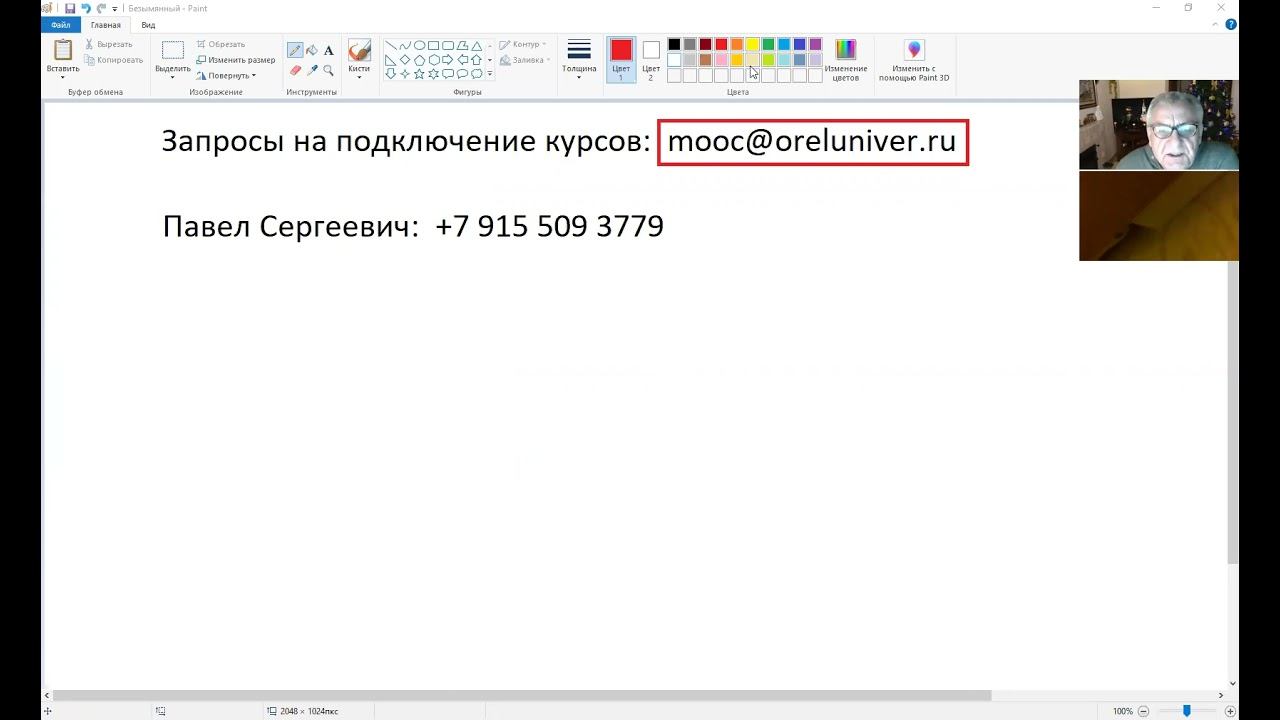This screenshot has height=720, width=1280.
Task: Undo the last action in title bar
Action: click(x=86, y=8)
